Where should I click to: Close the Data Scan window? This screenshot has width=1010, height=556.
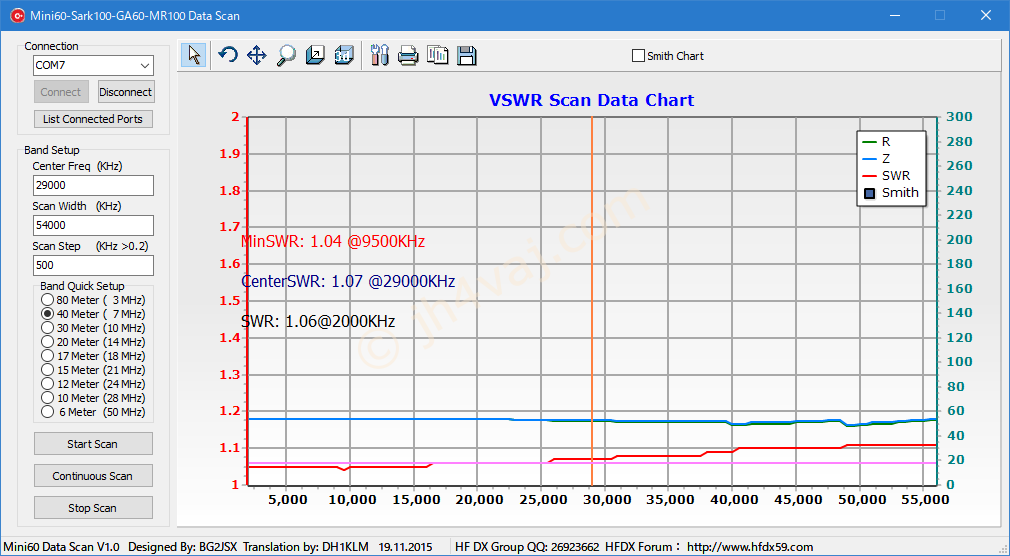coord(986,15)
